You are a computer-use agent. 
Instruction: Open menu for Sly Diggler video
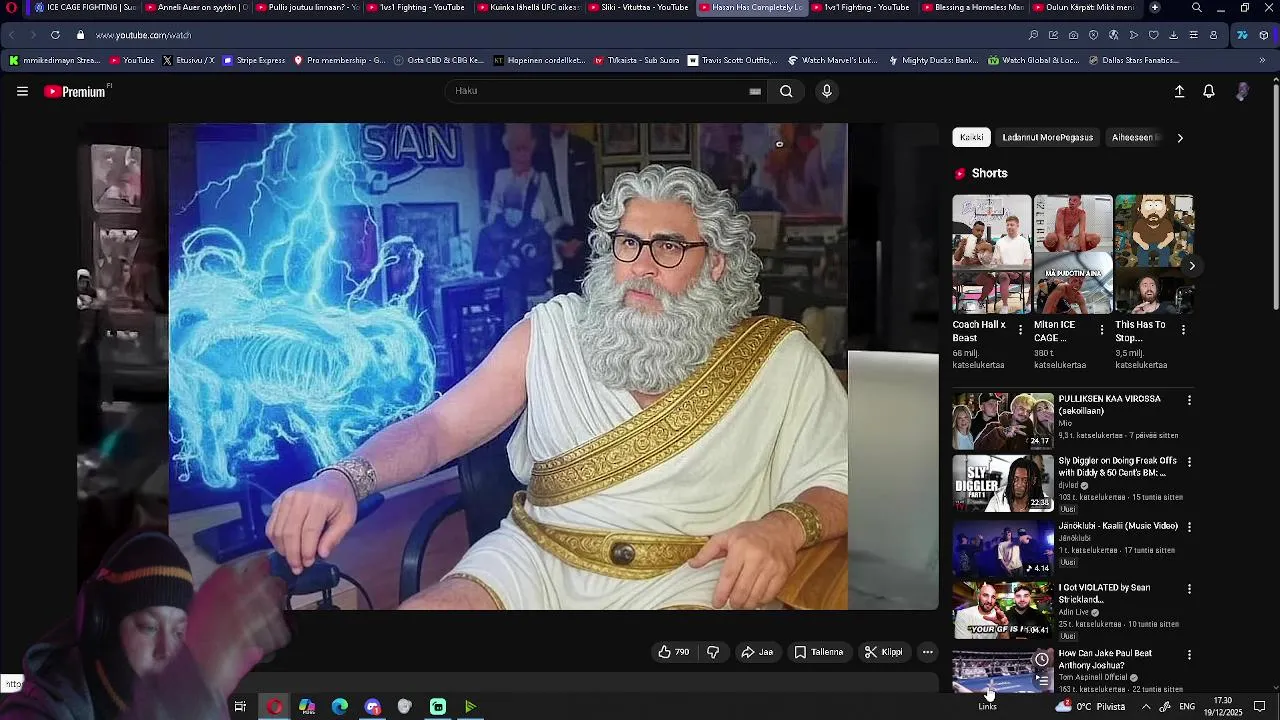tap(1189, 463)
